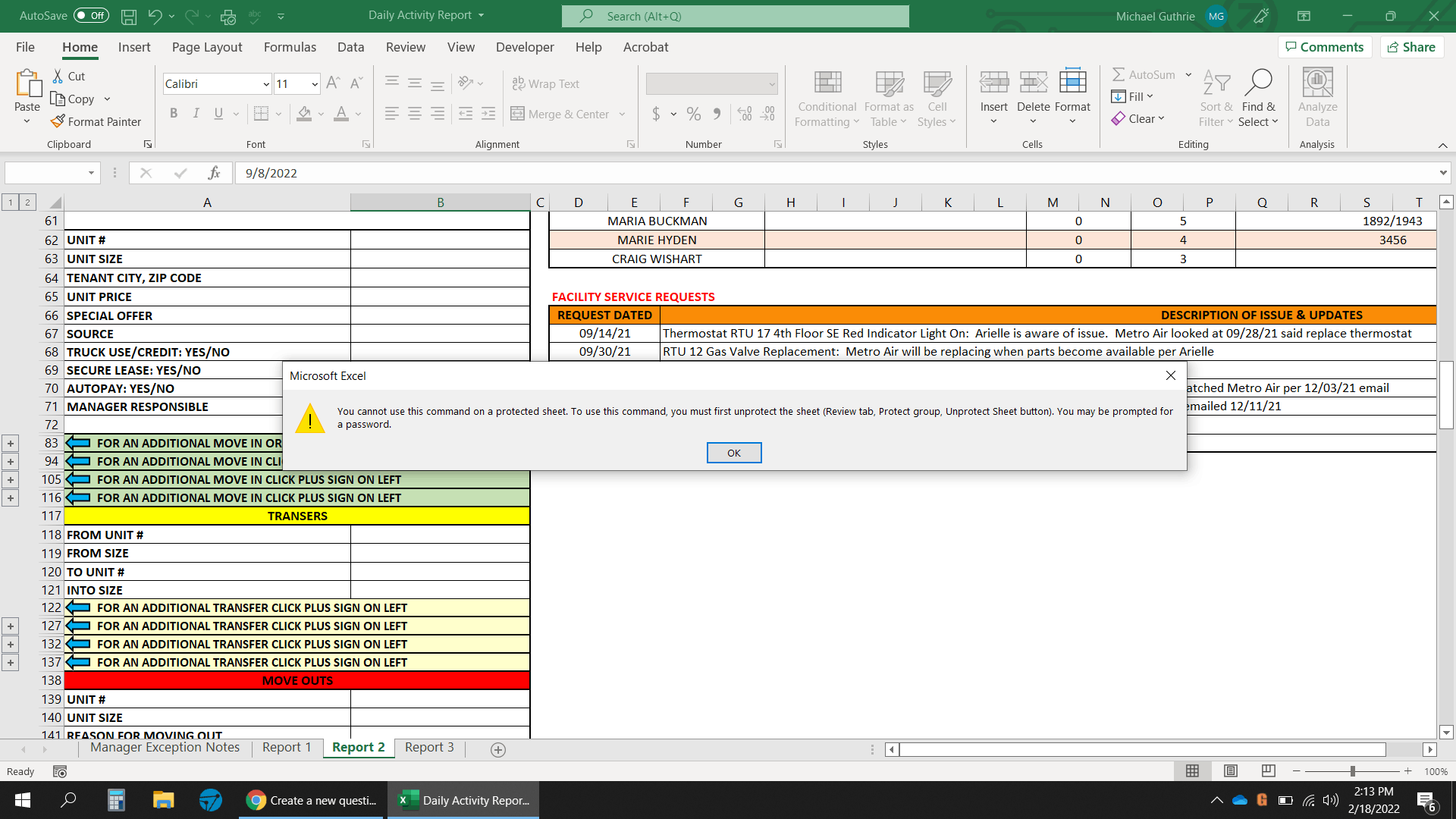This screenshot has height=819, width=1456.
Task: Open Conditional Formatting menu
Action: coord(827,99)
